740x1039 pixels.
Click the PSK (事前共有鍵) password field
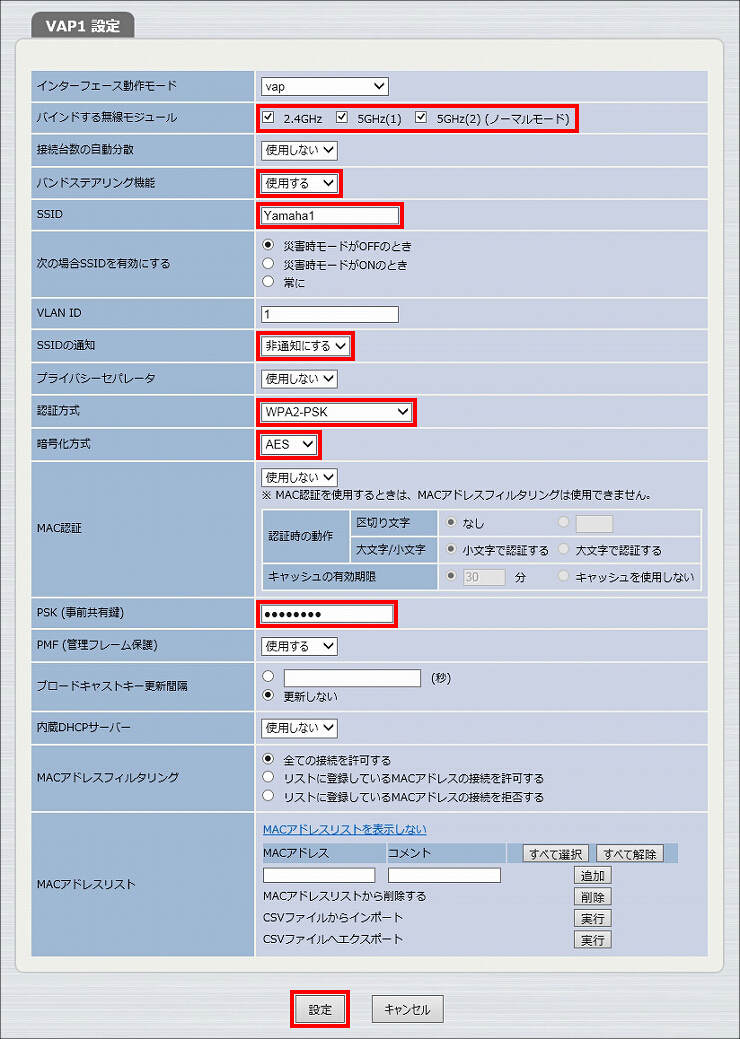[327, 614]
